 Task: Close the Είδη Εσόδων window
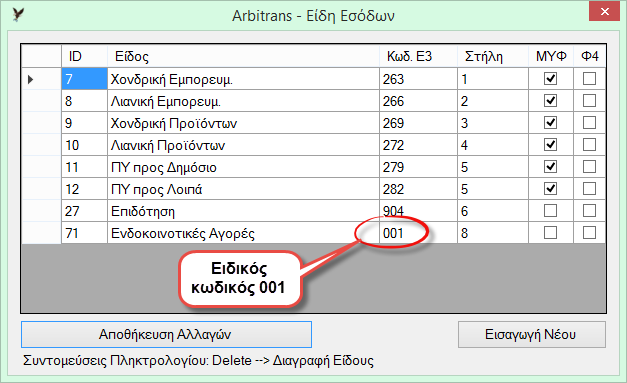coord(604,12)
